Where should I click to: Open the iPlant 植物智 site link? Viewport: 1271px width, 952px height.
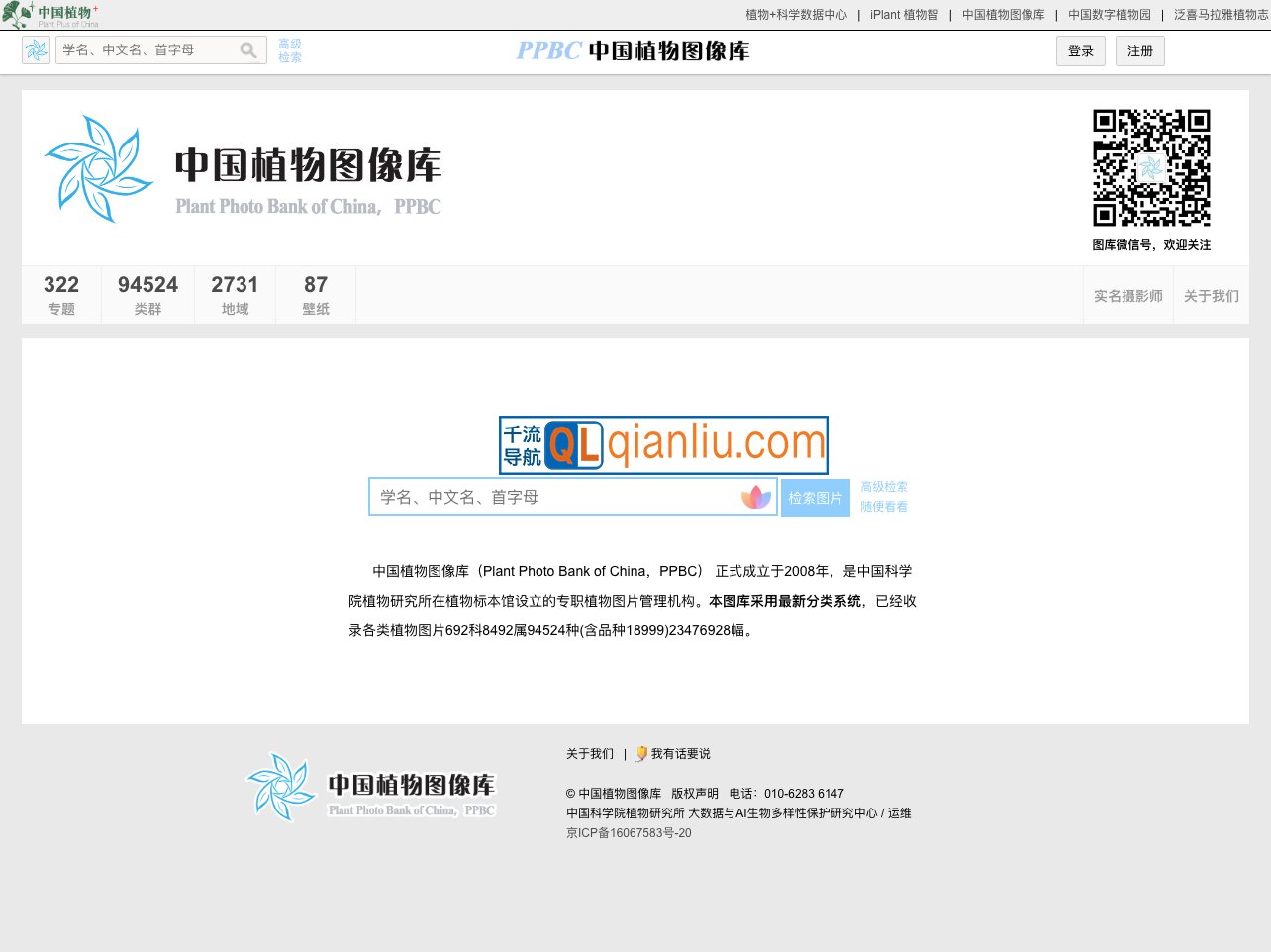pos(904,15)
